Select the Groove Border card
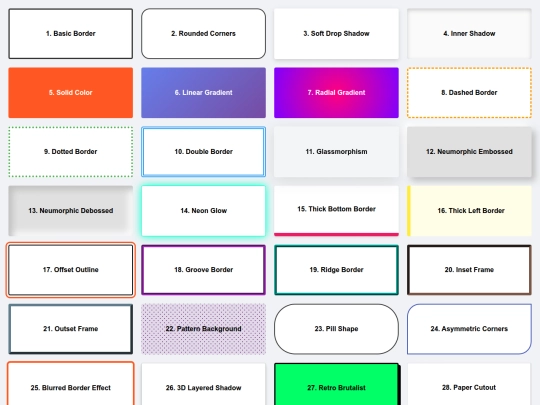Image resolution: width=540 pixels, height=405 pixels. point(204,270)
